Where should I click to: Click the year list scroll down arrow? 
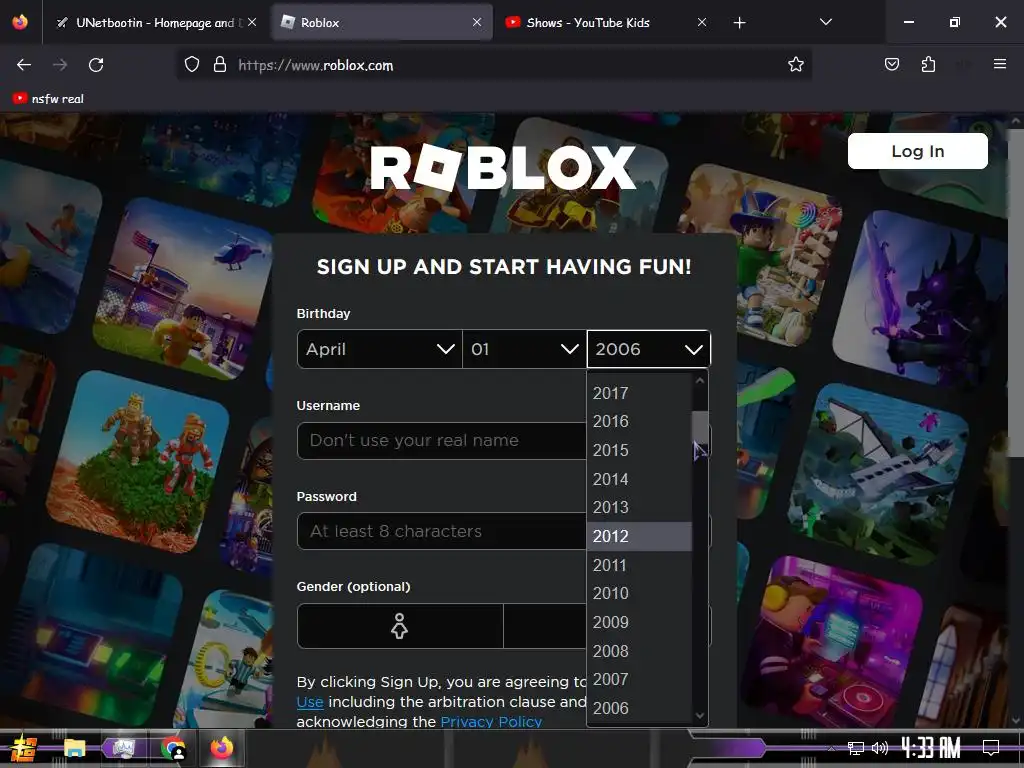coord(700,716)
